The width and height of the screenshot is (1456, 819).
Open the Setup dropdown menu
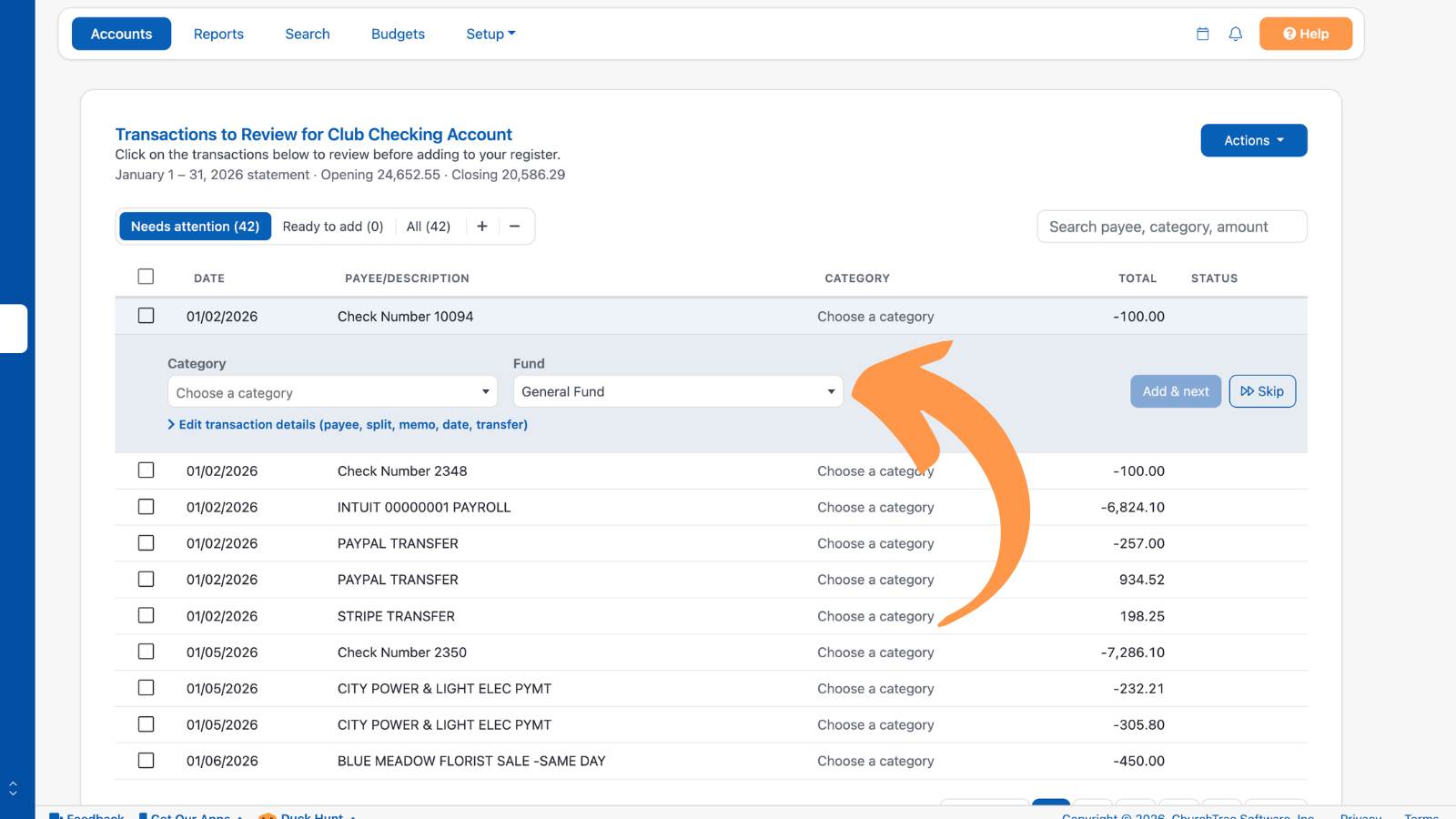coord(490,34)
